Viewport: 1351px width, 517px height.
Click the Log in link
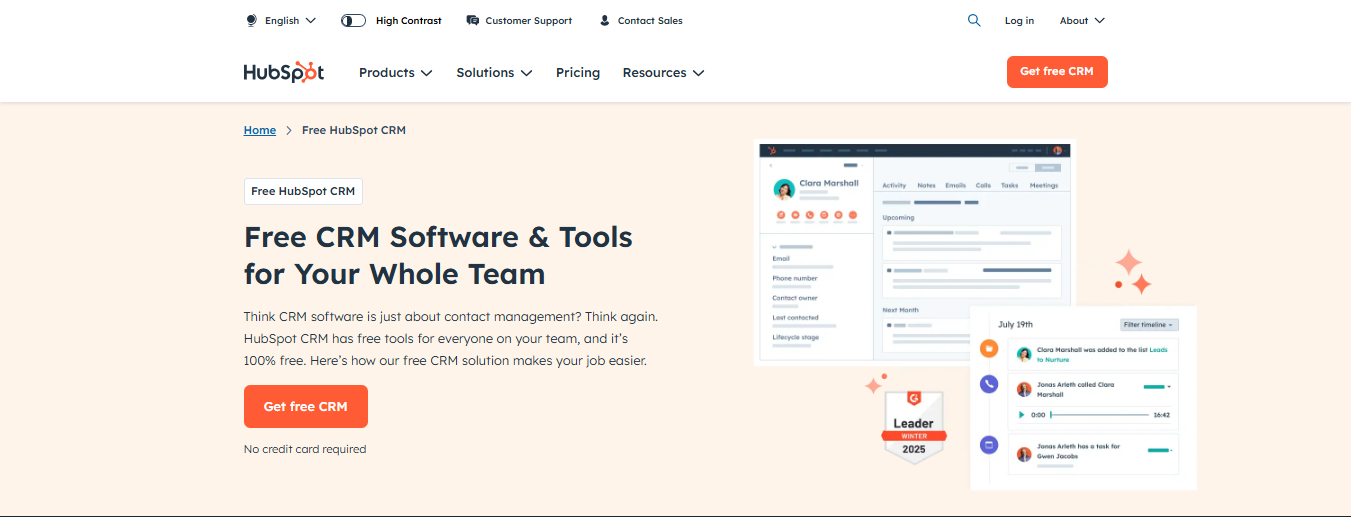[x=1019, y=20]
